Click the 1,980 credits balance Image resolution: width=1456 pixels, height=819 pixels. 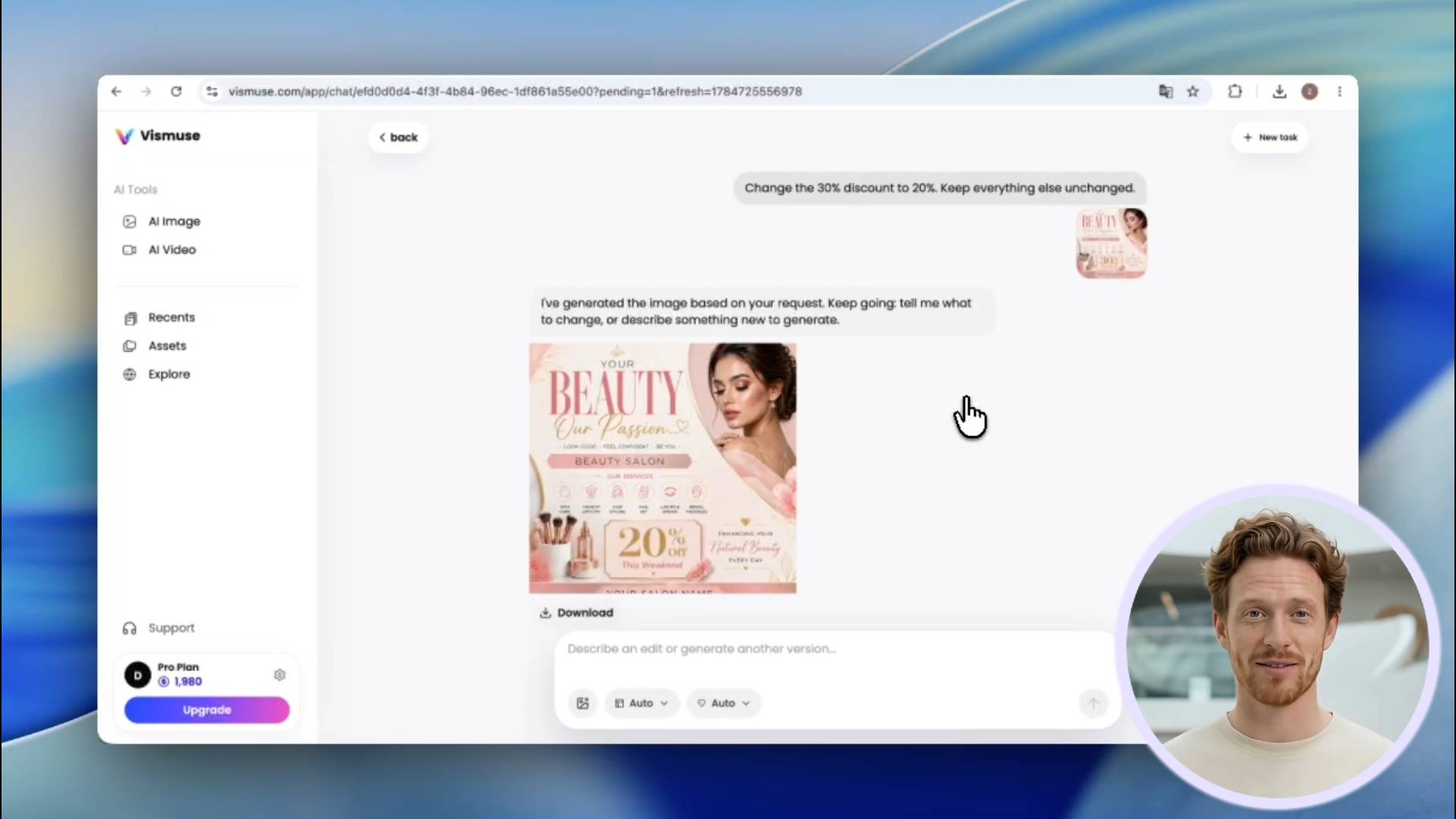[180, 682]
